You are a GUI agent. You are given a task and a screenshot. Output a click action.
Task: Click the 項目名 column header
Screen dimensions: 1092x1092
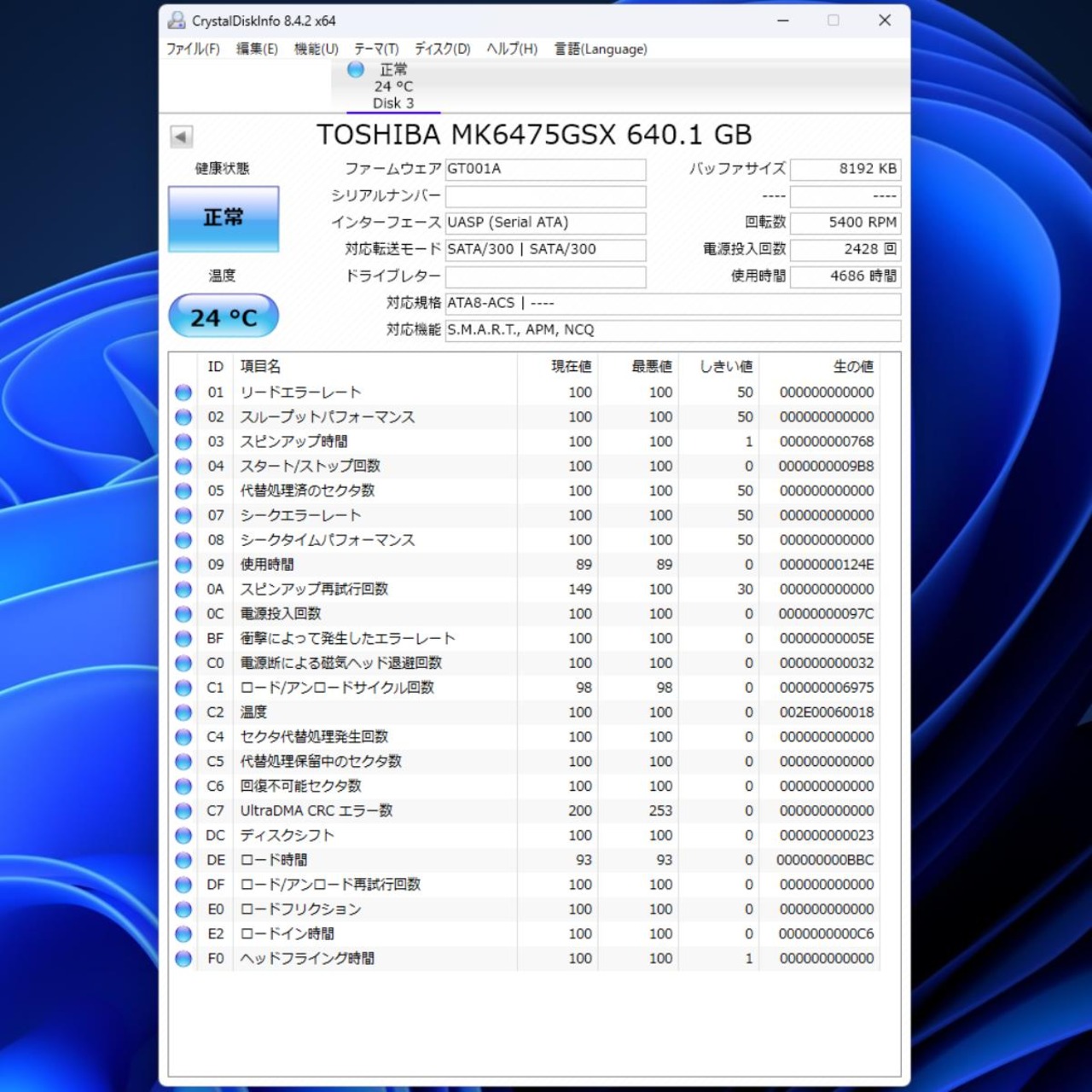[x=375, y=367]
